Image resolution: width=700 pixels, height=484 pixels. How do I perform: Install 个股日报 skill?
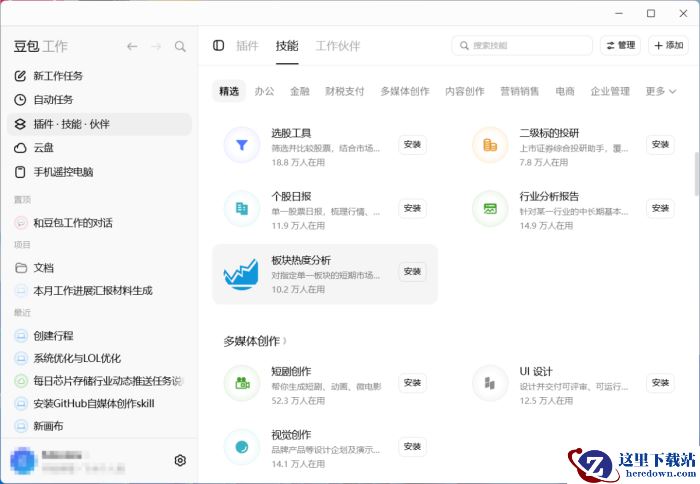[412, 209]
